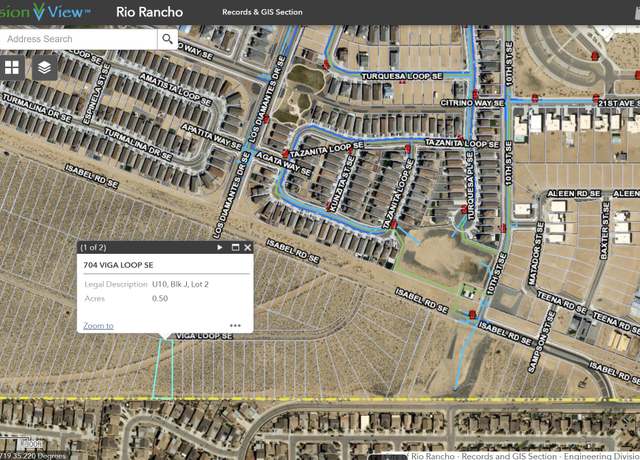Close the 704 Viga Loop popup
The height and width of the screenshot is (460, 640).
pyautogui.click(x=248, y=247)
